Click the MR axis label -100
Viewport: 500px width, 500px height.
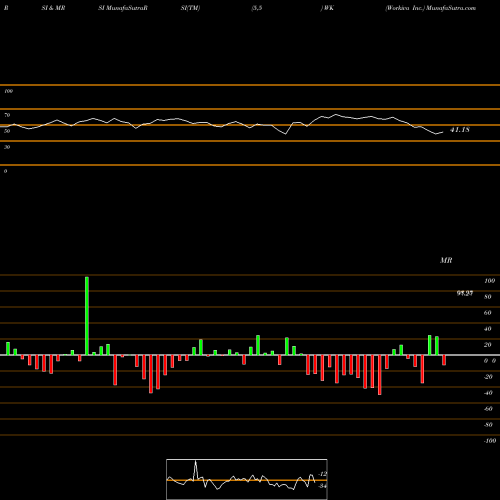490,441
